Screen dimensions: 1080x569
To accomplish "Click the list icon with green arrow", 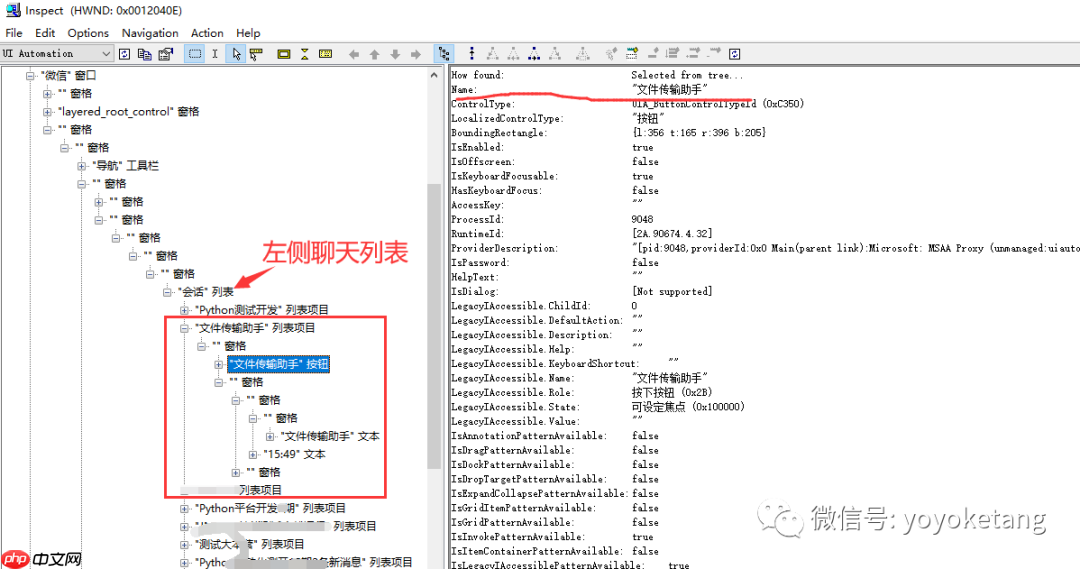I will point(632,54).
